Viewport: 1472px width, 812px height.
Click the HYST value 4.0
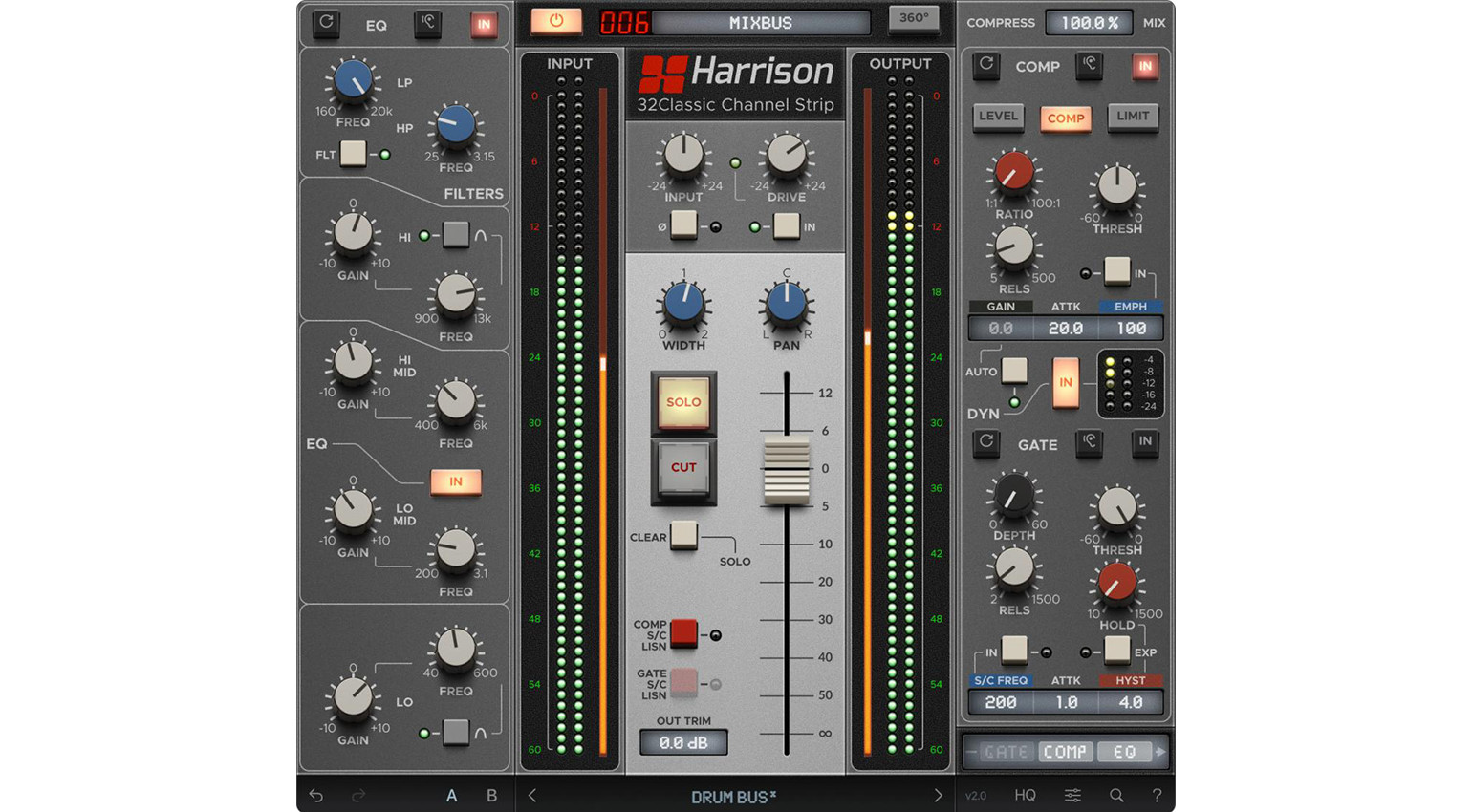pos(1131,702)
